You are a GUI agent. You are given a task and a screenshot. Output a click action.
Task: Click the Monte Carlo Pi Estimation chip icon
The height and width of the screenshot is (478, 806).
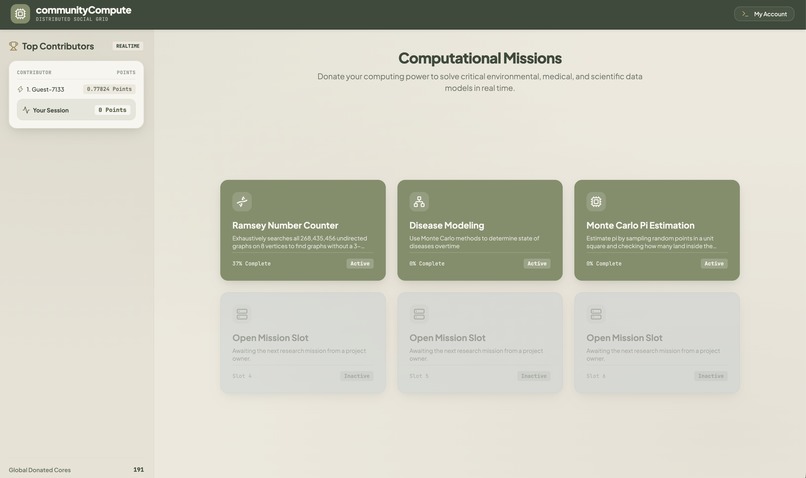coord(596,201)
